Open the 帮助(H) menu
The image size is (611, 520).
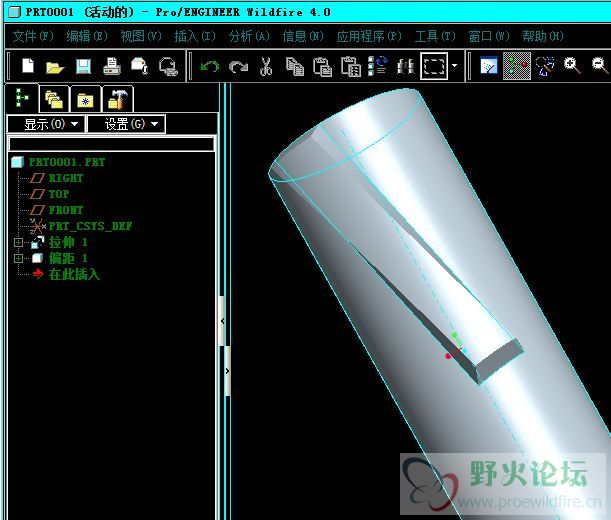[x=543, y=36]
